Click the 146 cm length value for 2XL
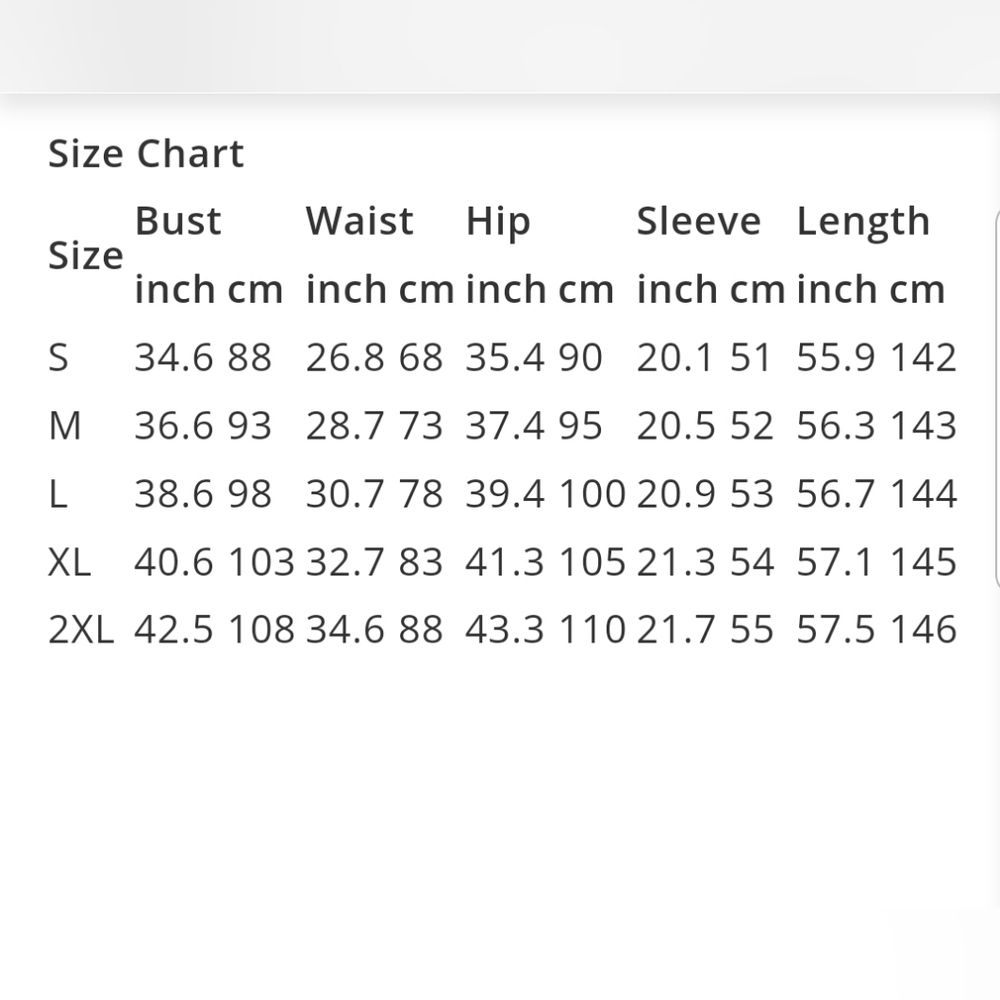The height and width of the screenshot is (1000, 1000). point(923,630)
